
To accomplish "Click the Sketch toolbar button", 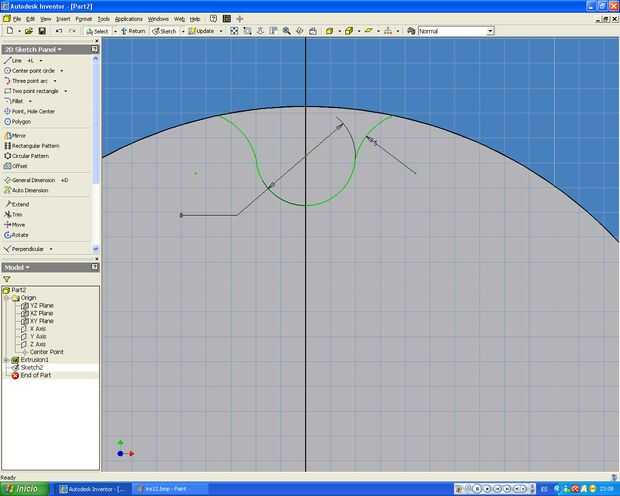I will pyautogui.click(x=164, y=31).
